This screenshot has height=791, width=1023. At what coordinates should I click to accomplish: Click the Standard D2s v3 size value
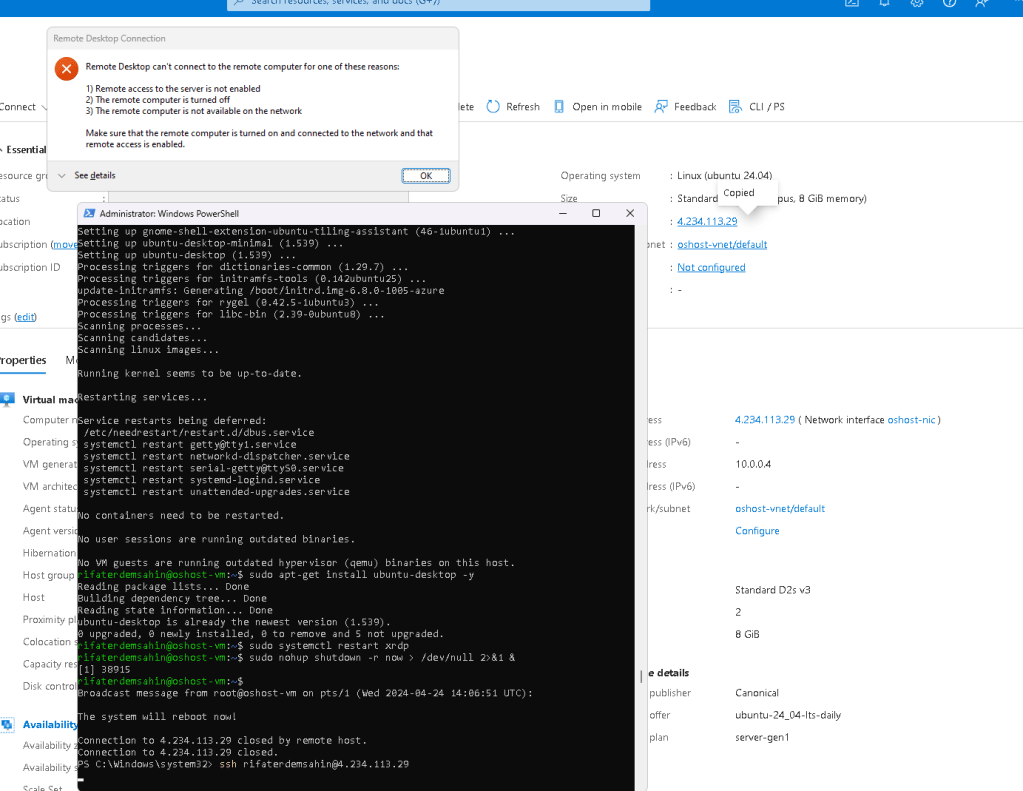772,590
